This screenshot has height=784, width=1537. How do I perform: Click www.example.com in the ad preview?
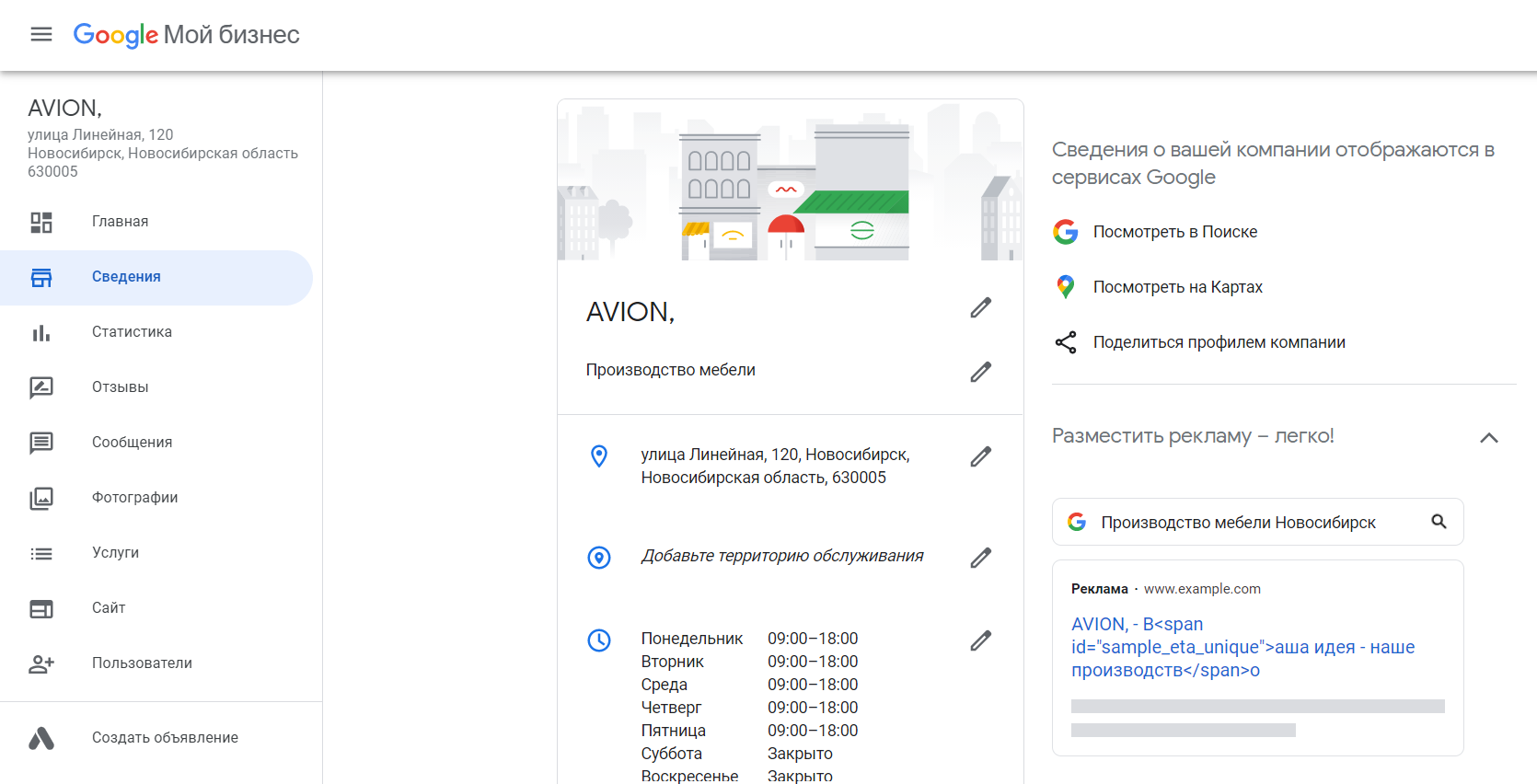click(1202, 589)
